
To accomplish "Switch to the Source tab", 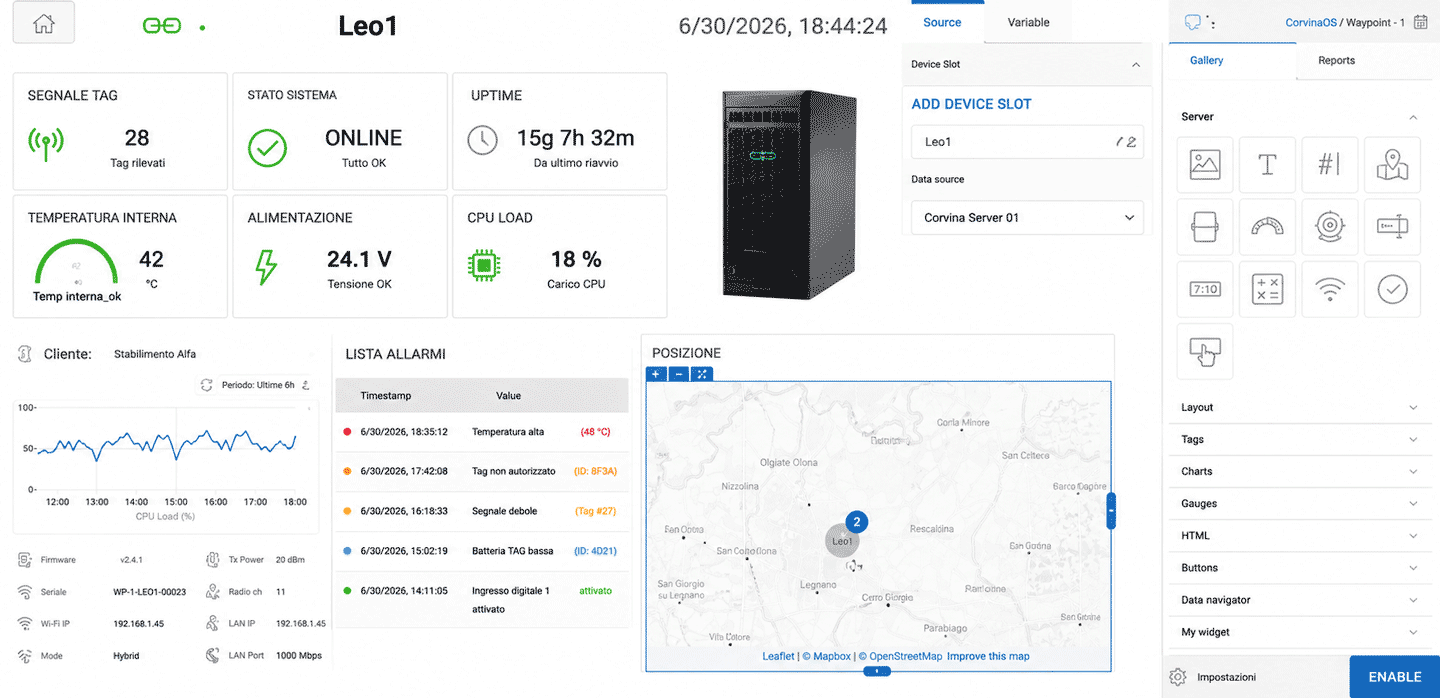I will (942, 22).
